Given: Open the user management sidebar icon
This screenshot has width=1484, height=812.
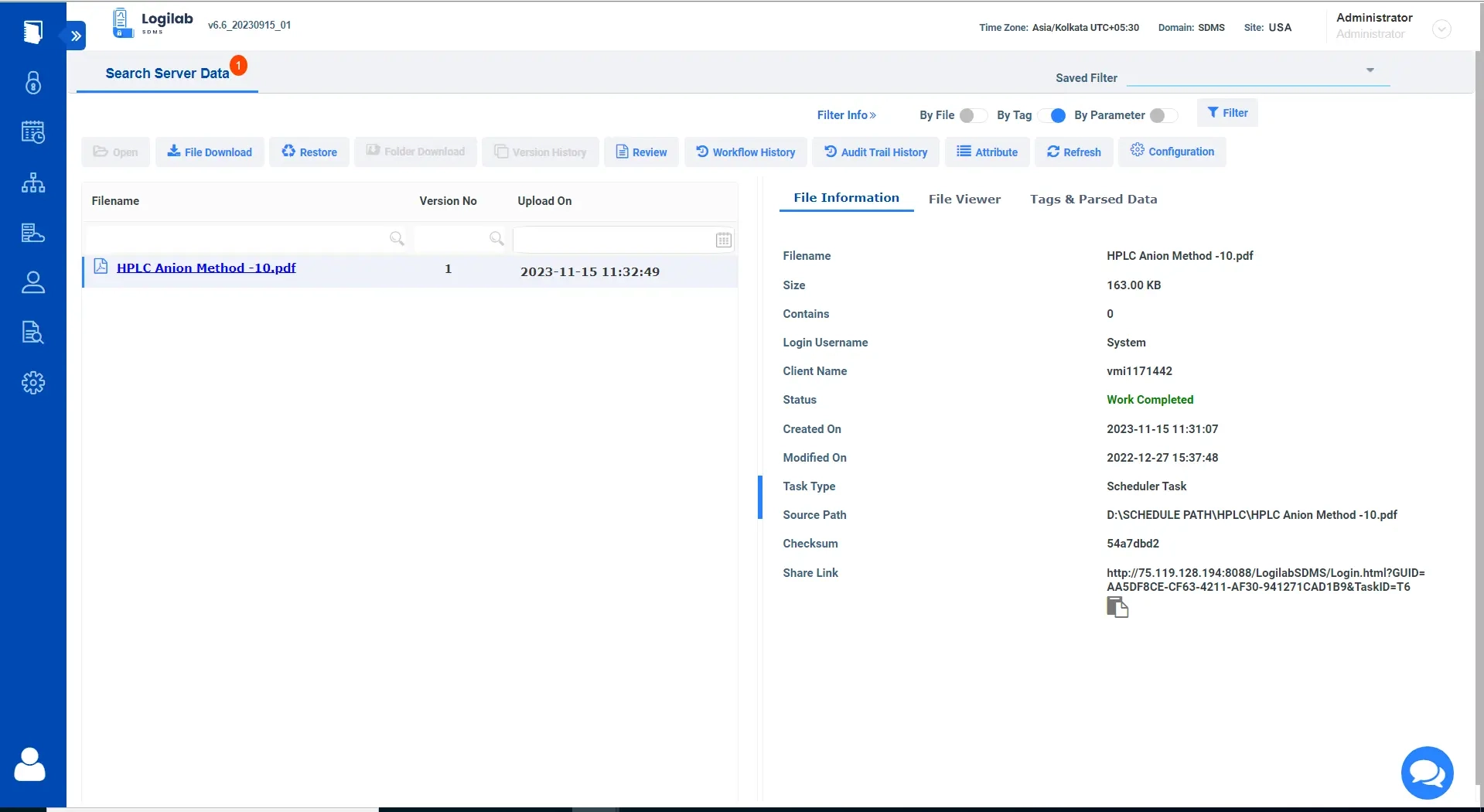Looking at the screenshot, I should click(x=33, y=282).
